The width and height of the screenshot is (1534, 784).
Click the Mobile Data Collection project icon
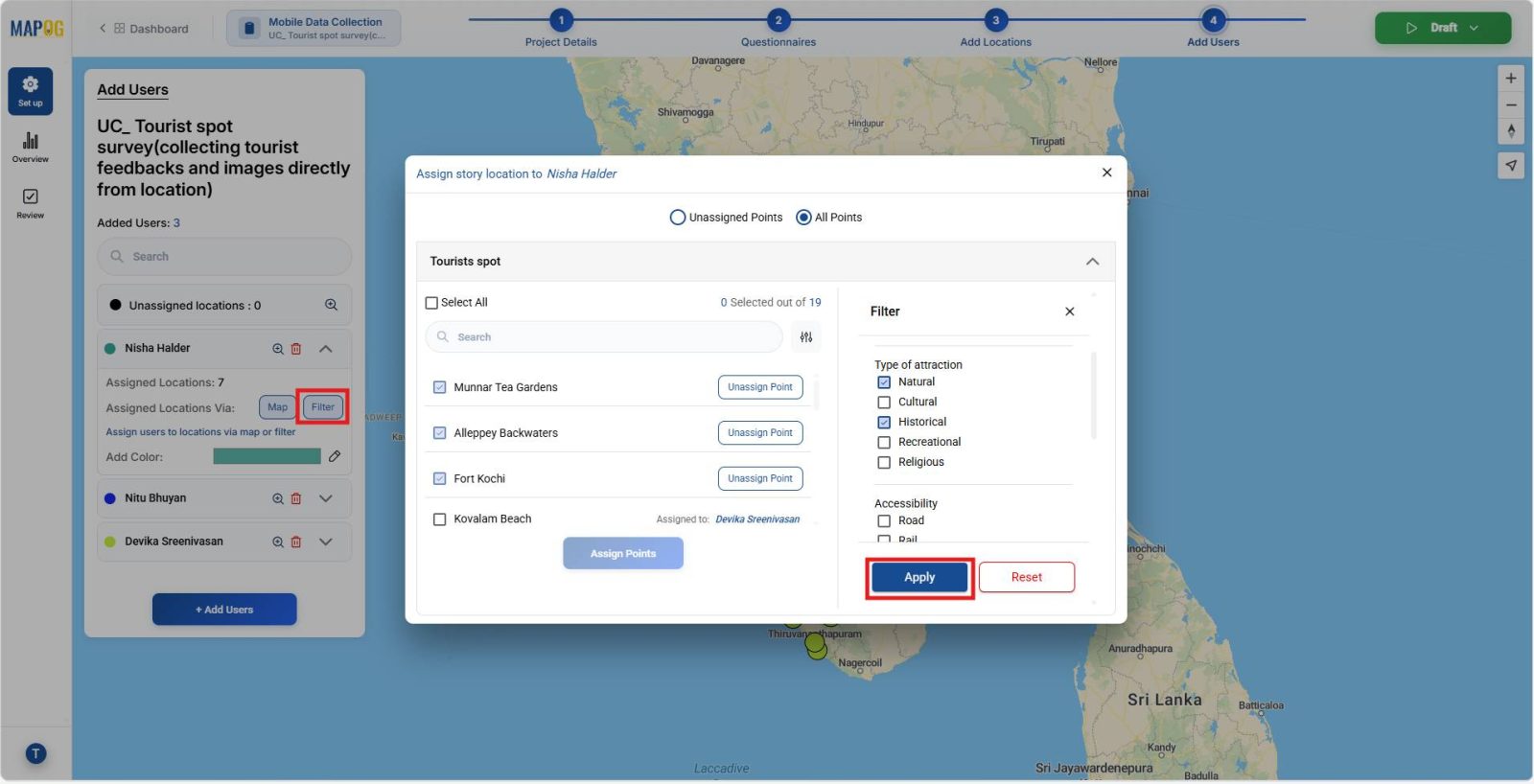249,28
